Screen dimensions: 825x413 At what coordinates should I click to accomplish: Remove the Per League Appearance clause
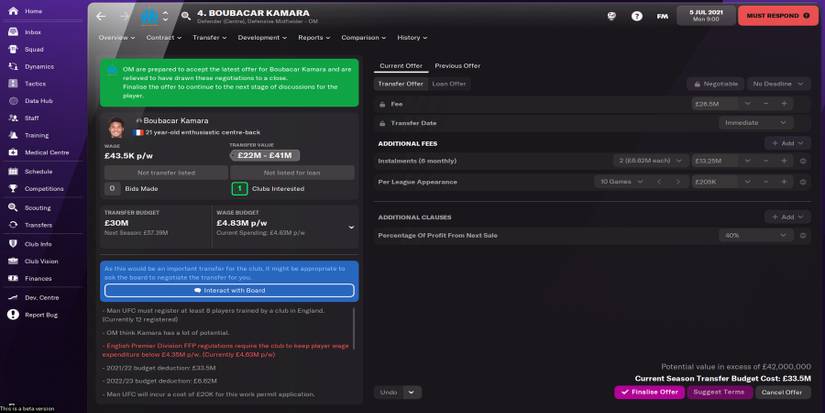click(x=803, y=182)
